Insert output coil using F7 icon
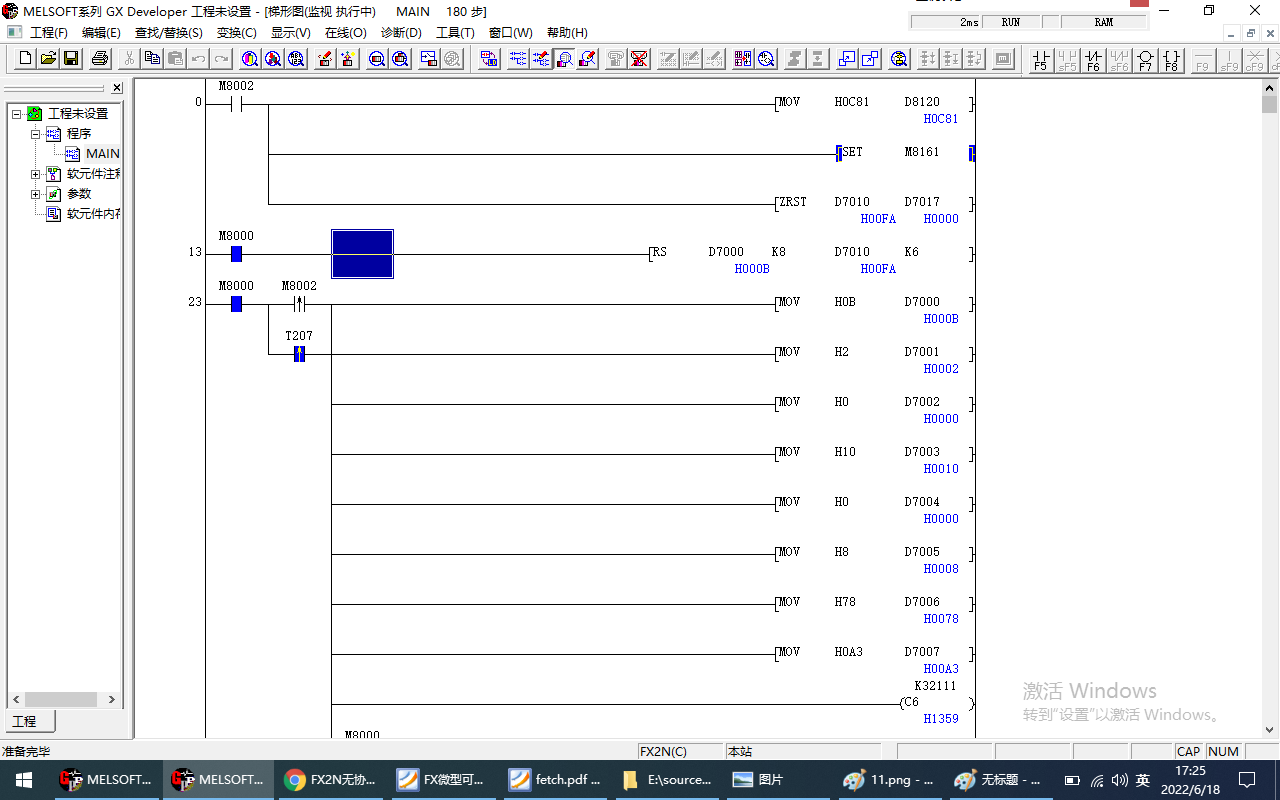Image resolution: width=1280 pixels, height=800 pixels. tap(1145, 60)
